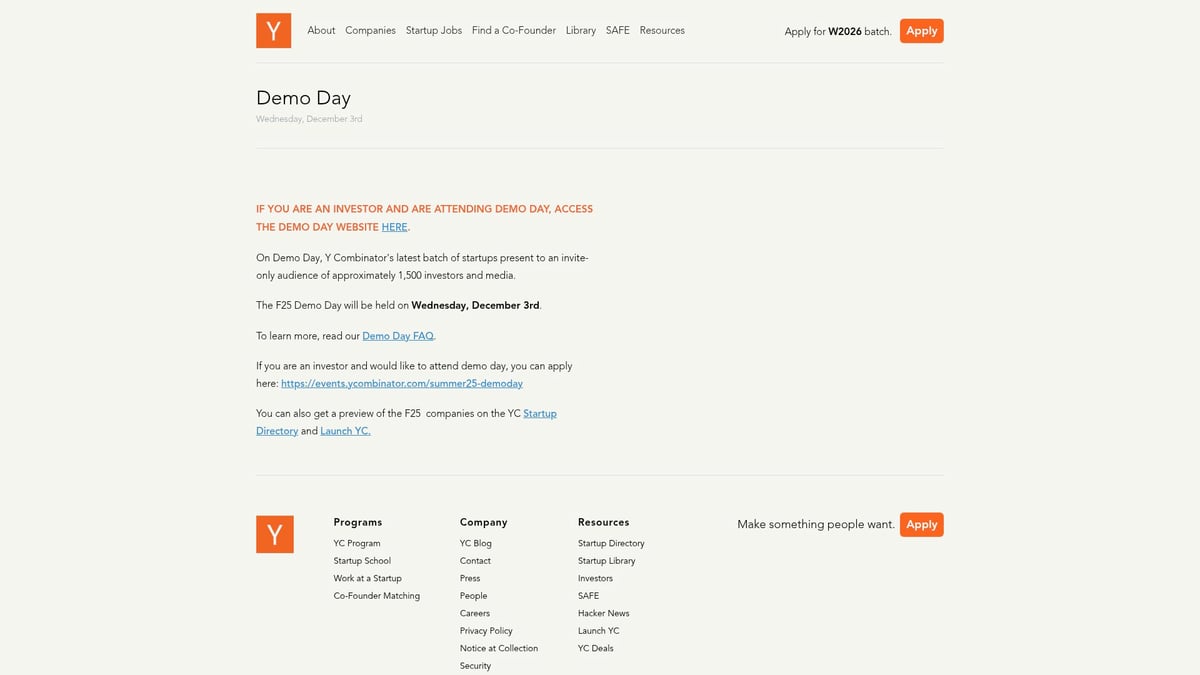Select SAFE in the top navigation
Image resolution: width=1200 pixels, height=675 pixels.
[618, 31]
